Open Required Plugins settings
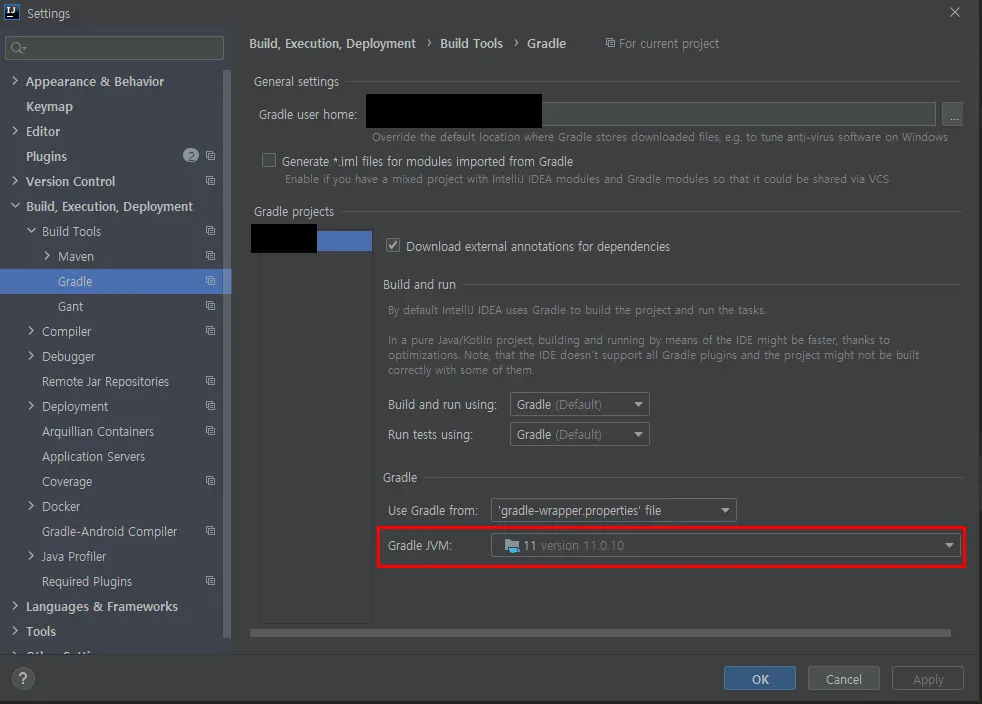This screenshot has width=982, height=704. point(87,582)
